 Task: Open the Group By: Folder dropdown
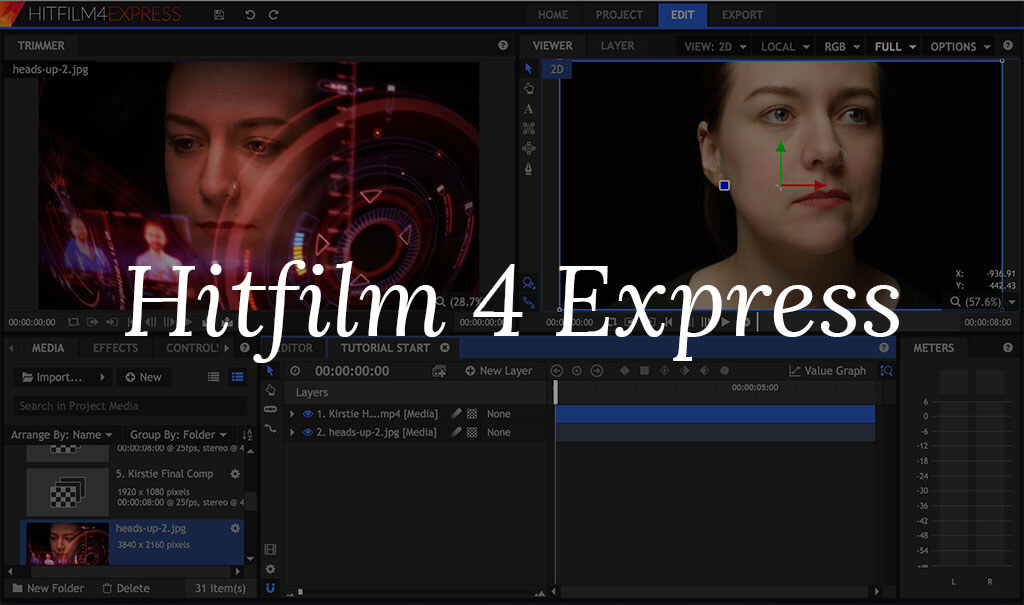click(x=178, y=434)
